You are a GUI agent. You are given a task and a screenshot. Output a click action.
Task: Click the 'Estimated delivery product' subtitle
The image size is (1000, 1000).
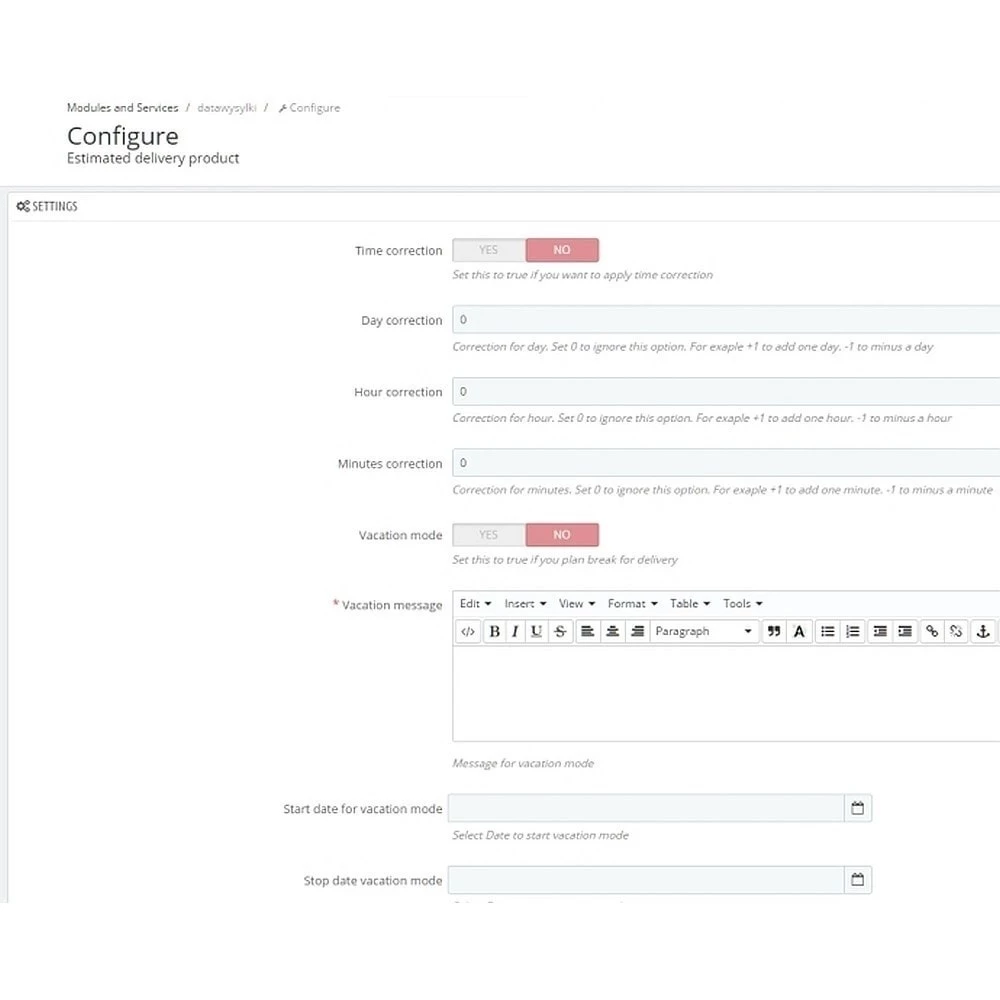[153, 158]
